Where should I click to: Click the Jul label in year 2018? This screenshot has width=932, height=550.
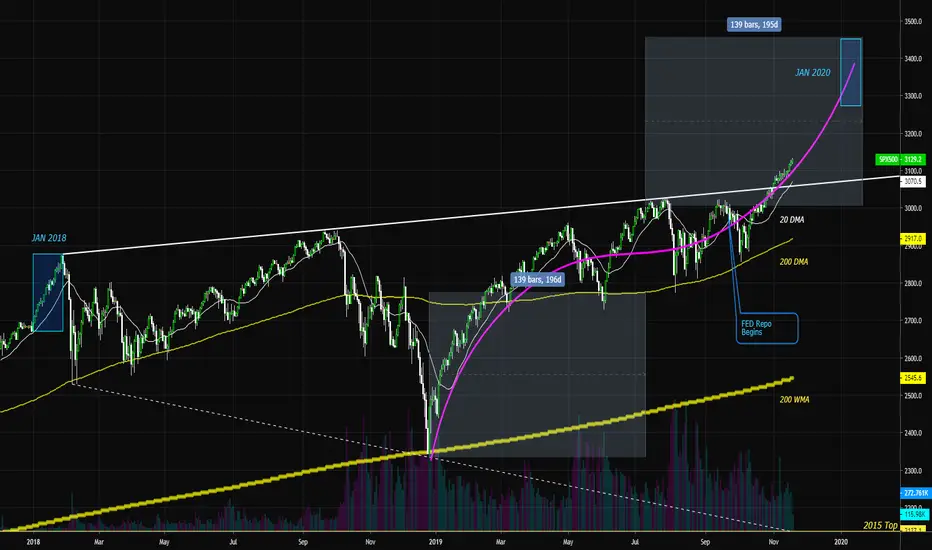pyautogui.click(x=233, y=542)
